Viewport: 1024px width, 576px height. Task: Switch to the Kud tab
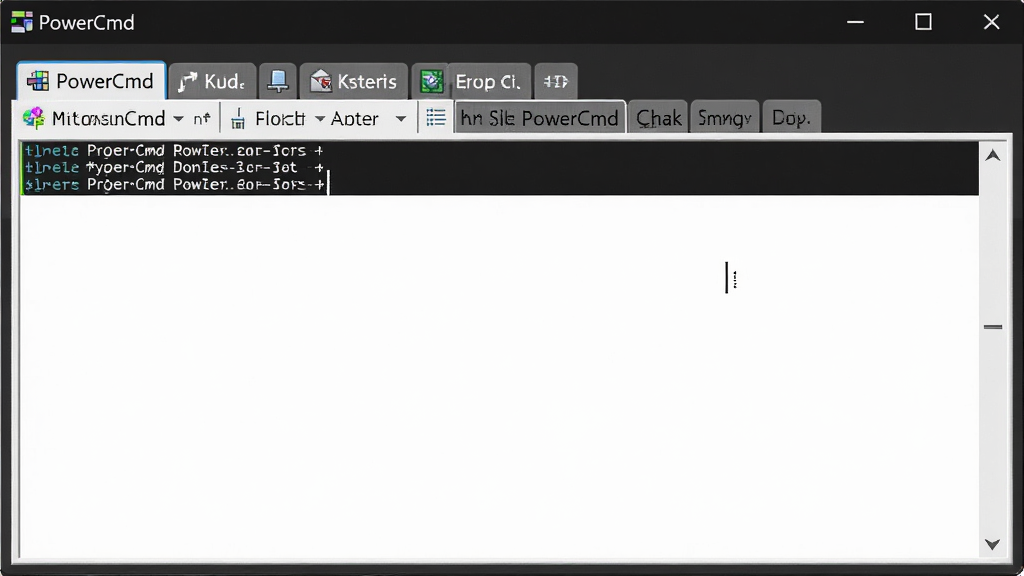[212, 82]
